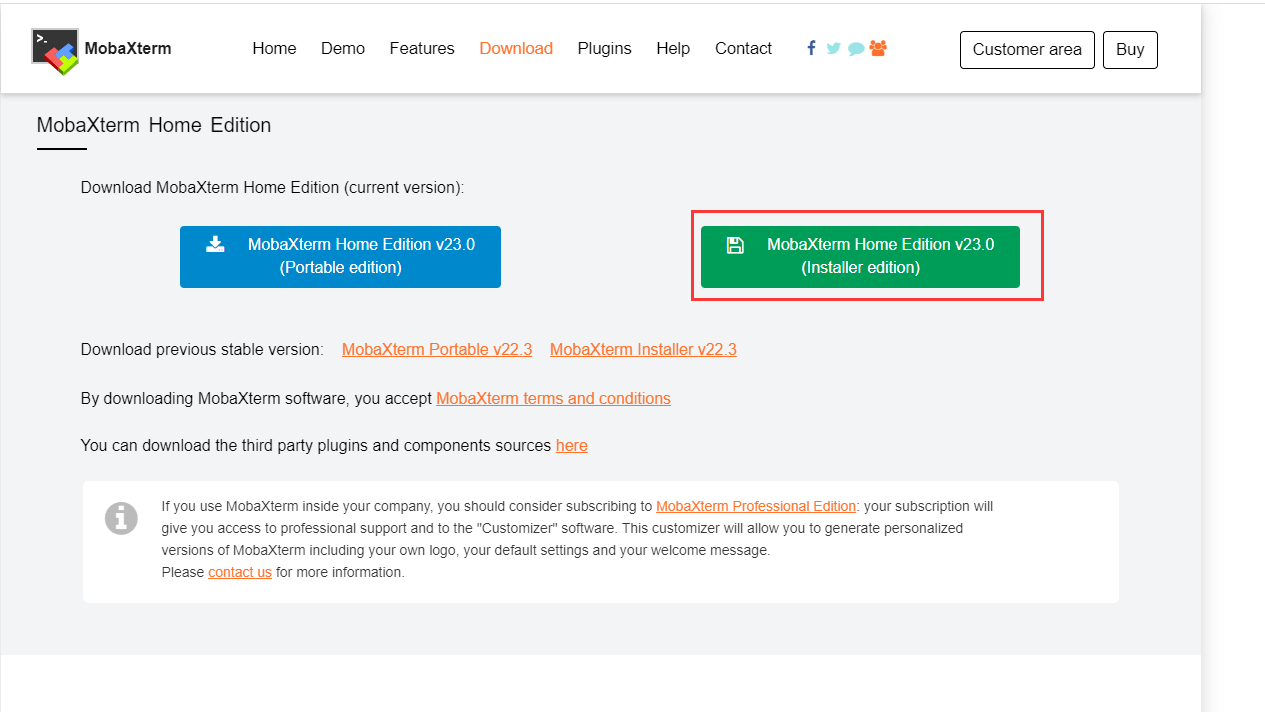Image resolution: width=1265 pixels, height=712 pixels.
Task: Open MobaXterm Installer v22.3 link
Action: tap(643, 350)
